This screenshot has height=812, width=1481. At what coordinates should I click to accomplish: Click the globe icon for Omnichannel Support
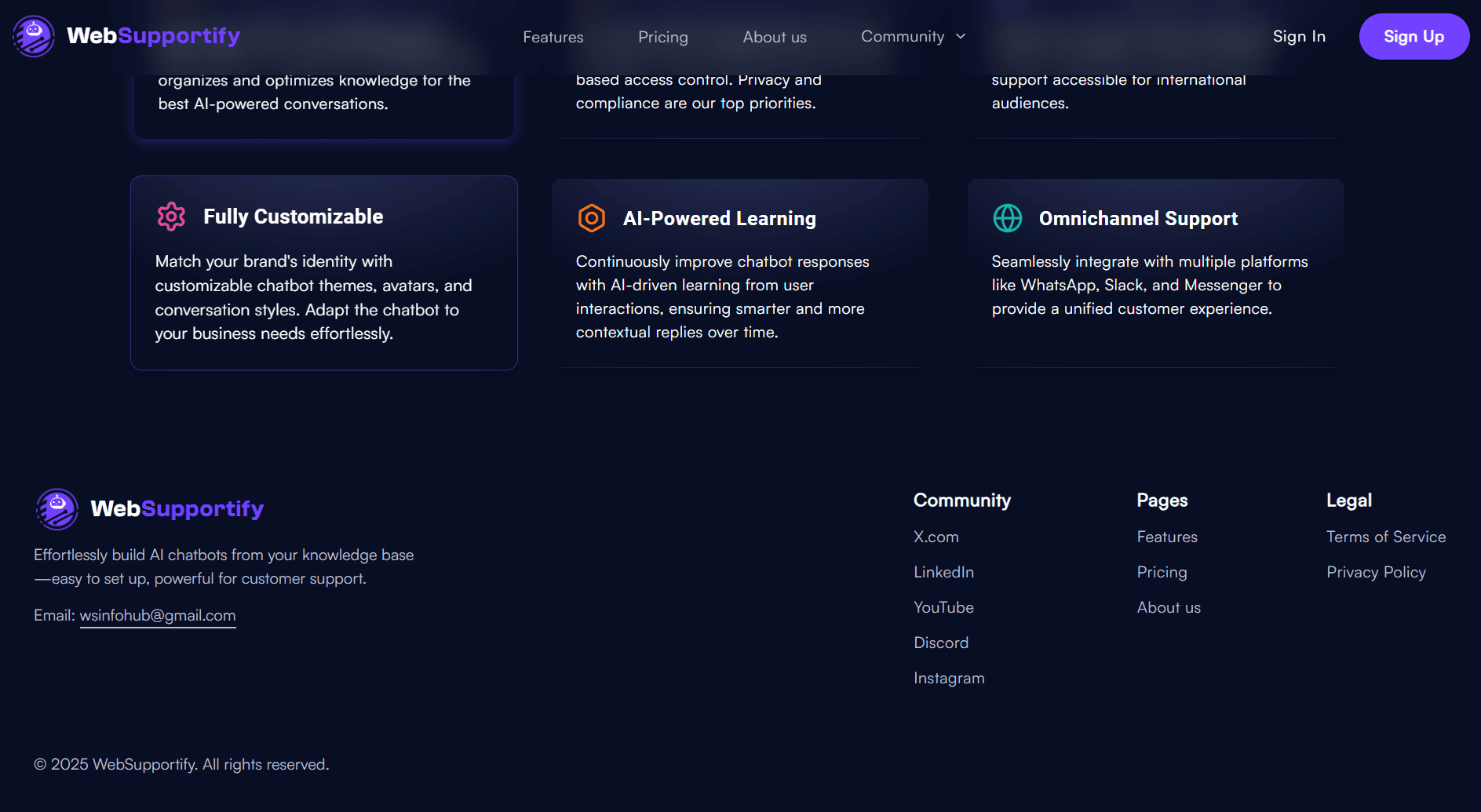(1007, 219)
